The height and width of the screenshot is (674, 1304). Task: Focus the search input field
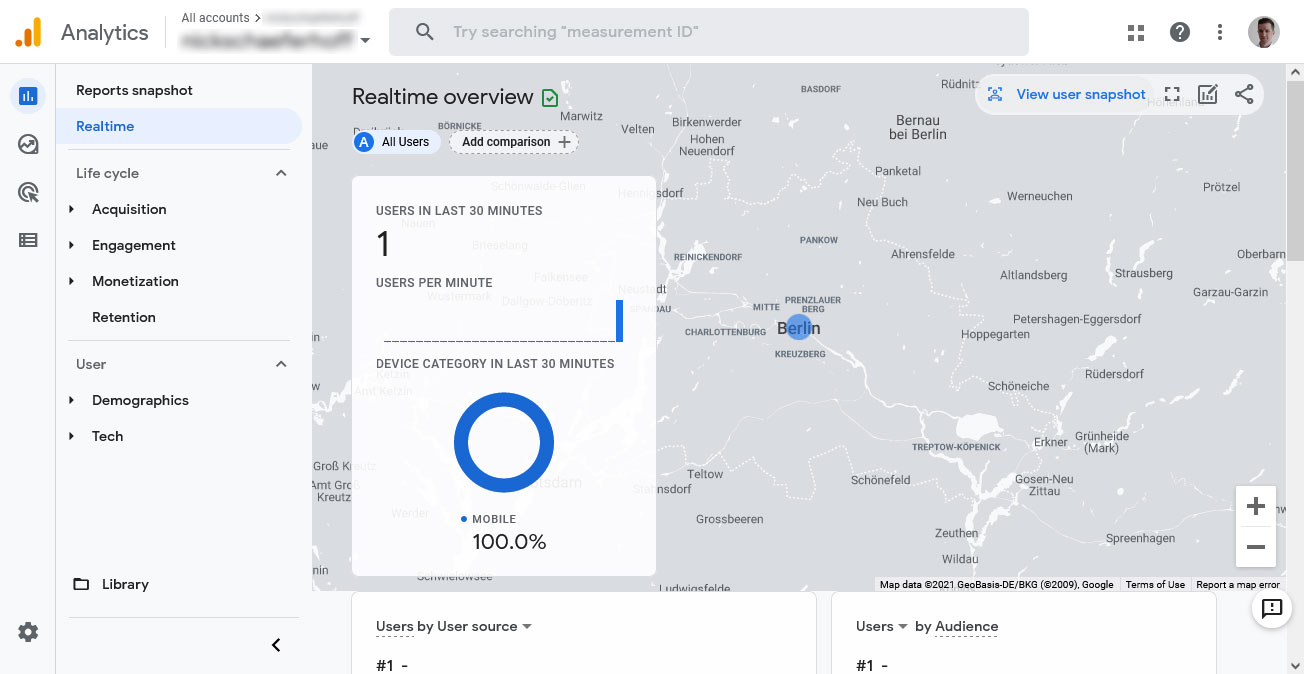708,32
